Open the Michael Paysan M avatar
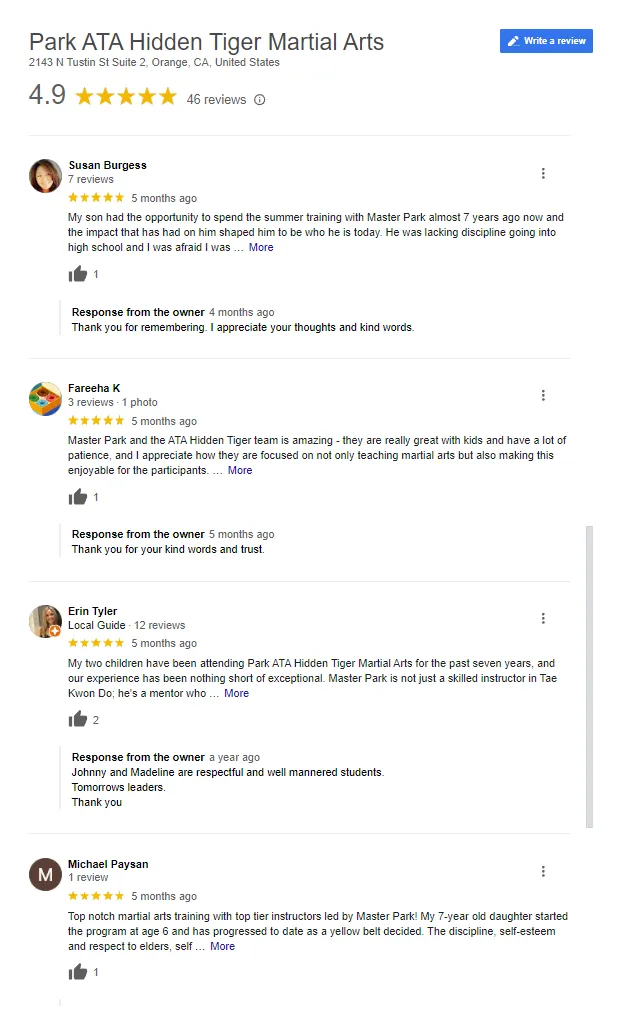The image size is (627, 1028). point(45,875)
